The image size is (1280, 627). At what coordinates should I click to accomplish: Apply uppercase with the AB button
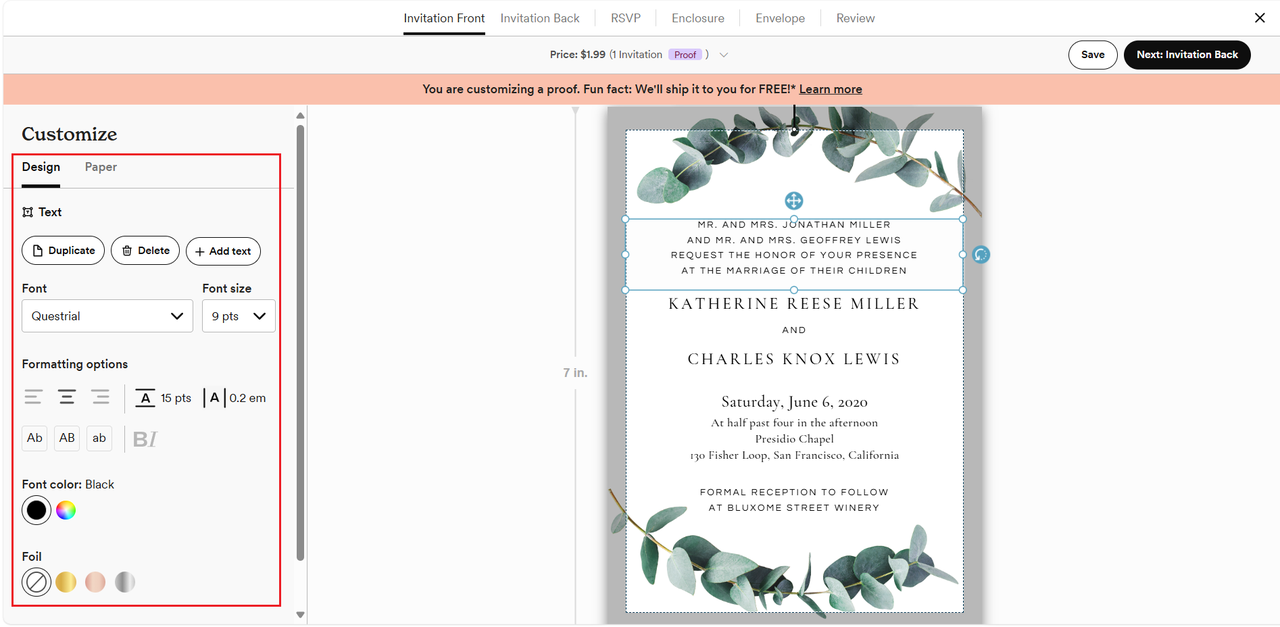(x=67, y=438)
